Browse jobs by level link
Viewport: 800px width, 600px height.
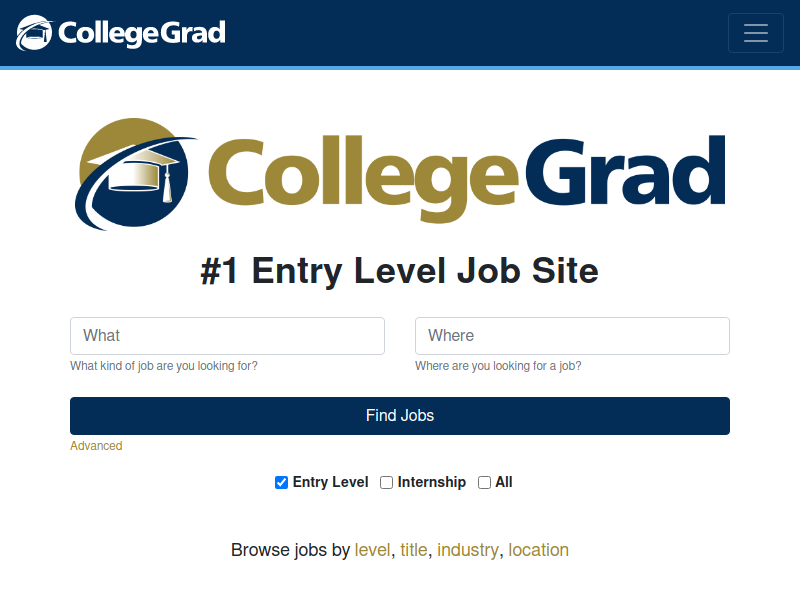coord(372,550)
